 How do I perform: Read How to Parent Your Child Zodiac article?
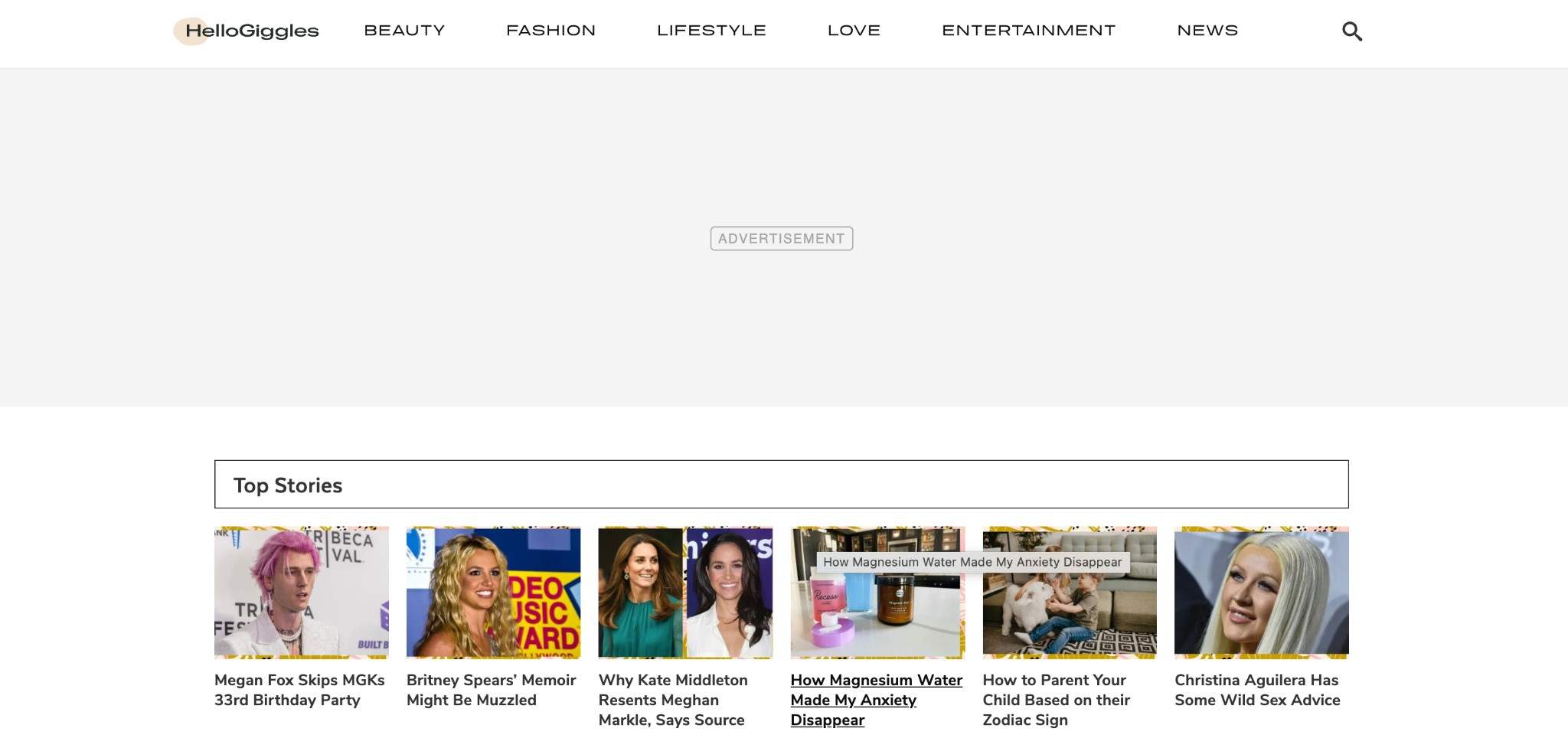coord(1056,700)
